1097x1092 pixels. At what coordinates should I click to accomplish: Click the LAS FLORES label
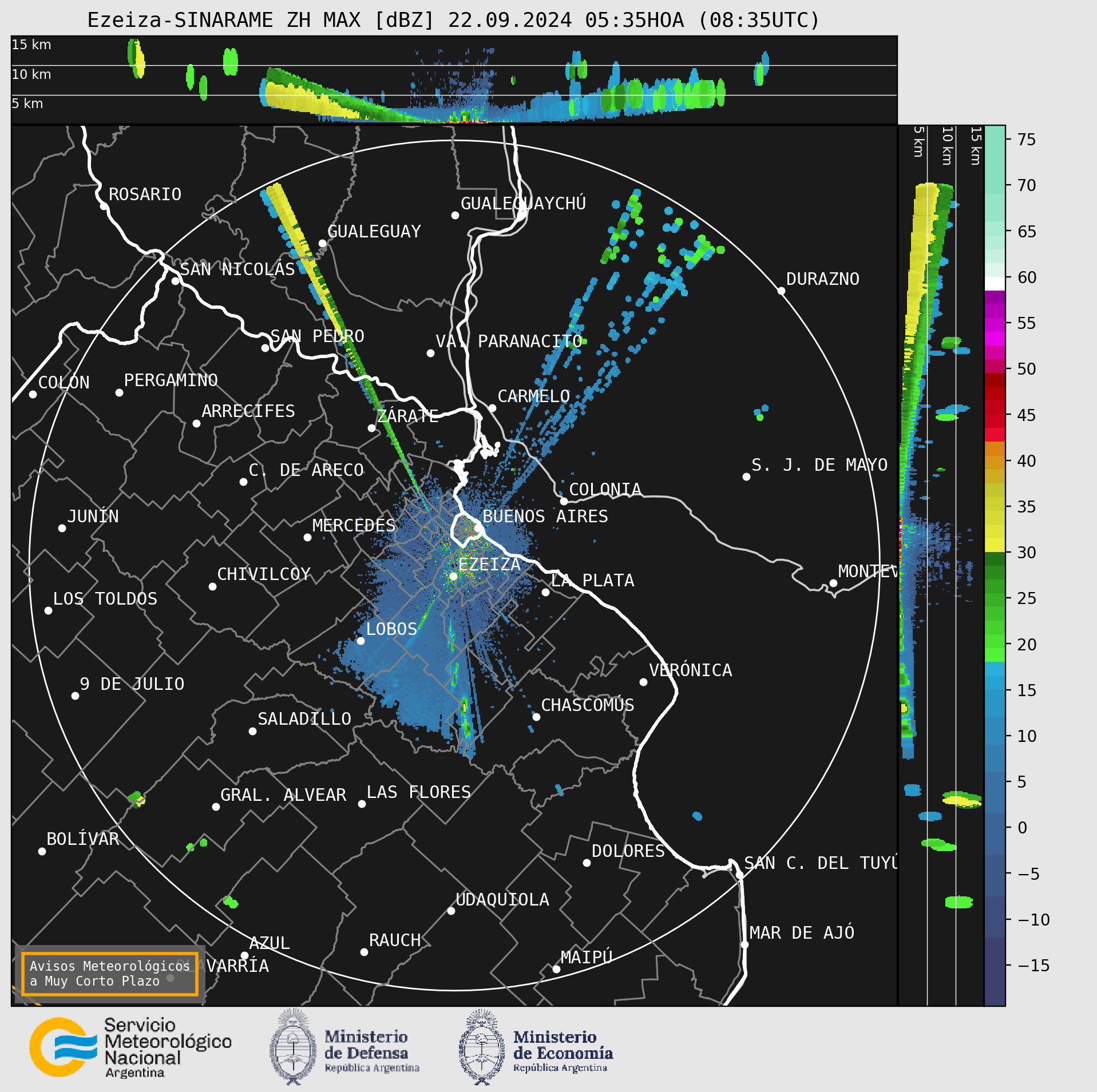point(419,792)
